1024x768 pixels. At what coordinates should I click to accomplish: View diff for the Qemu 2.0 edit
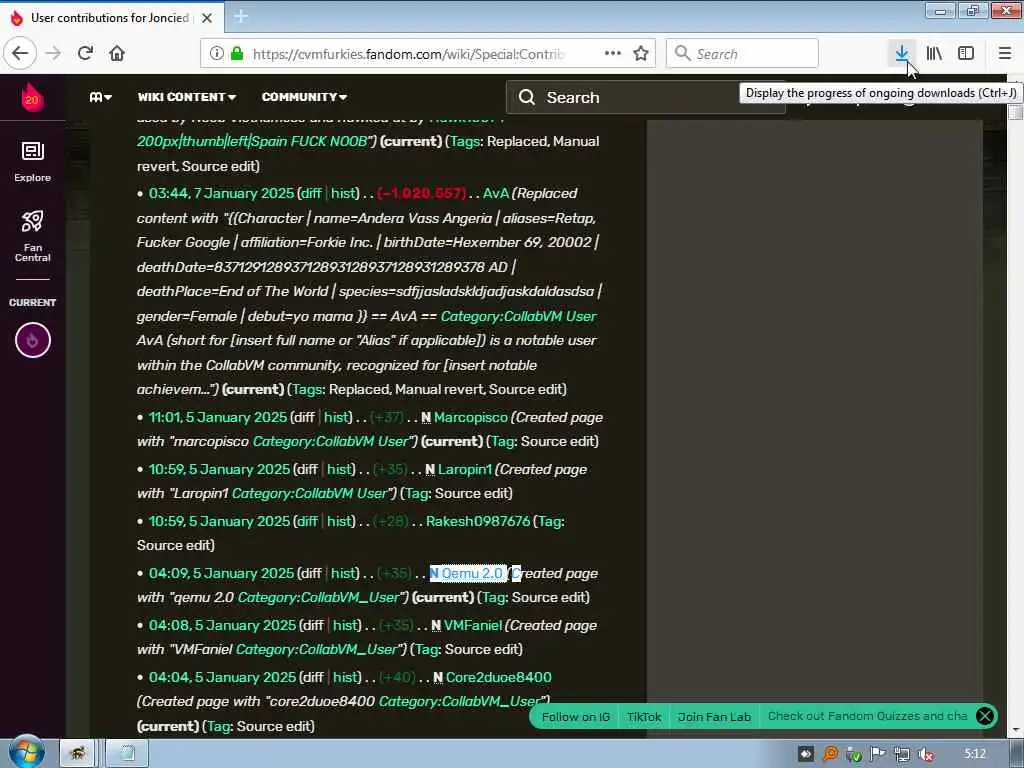(311, 573)
